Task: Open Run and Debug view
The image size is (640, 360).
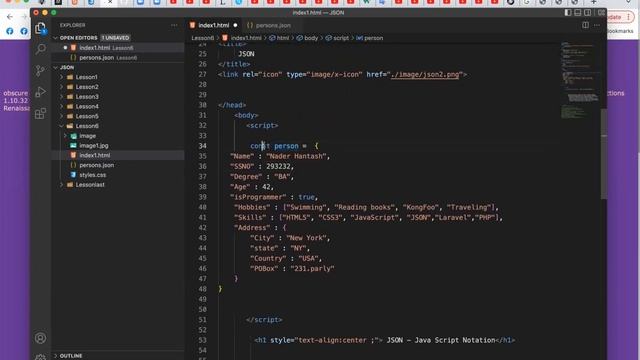Action: [x=40, y=92]
